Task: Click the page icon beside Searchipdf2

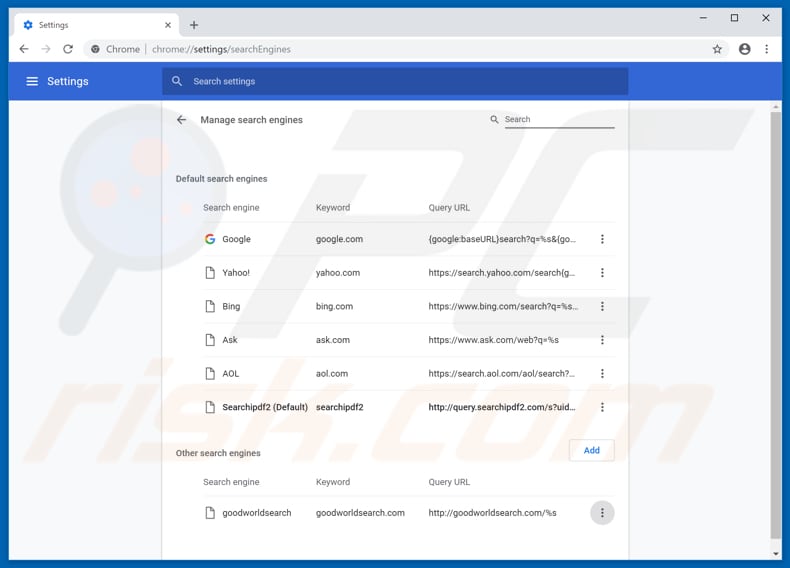Action: tap(210, 407)
